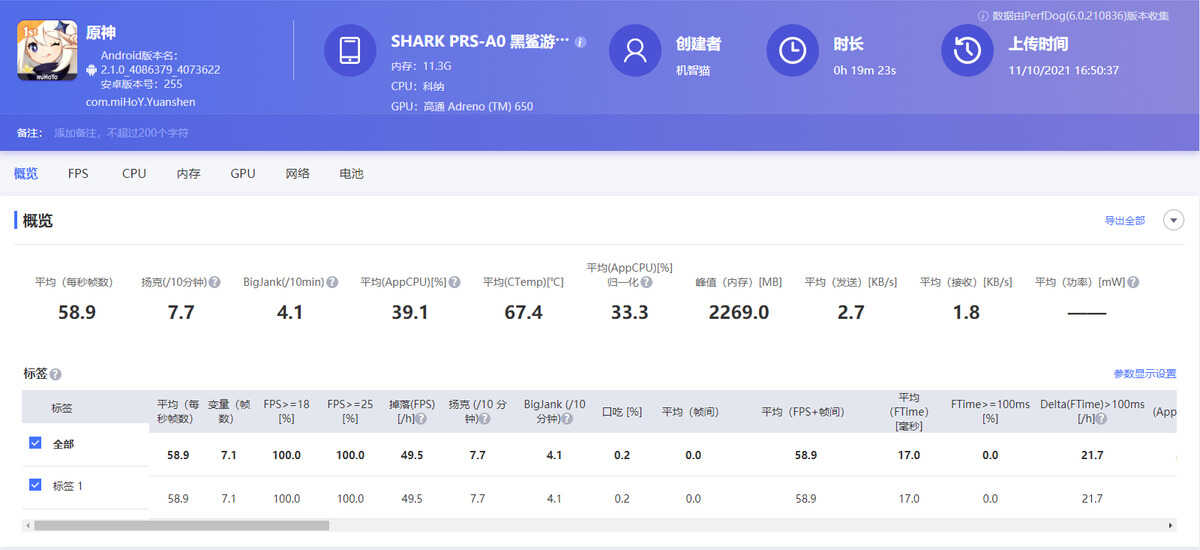The width and height of the screenshot is (1200, 550).
Task: Click the duration clock icon
Action: point(792,50)
